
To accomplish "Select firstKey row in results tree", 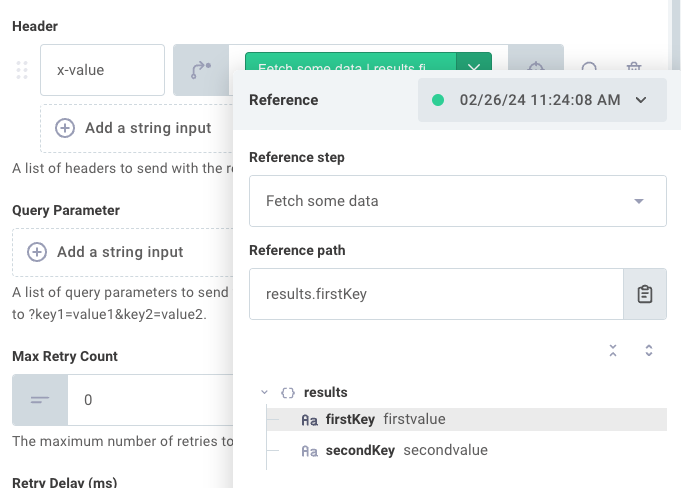I will (x=467, y=419).
